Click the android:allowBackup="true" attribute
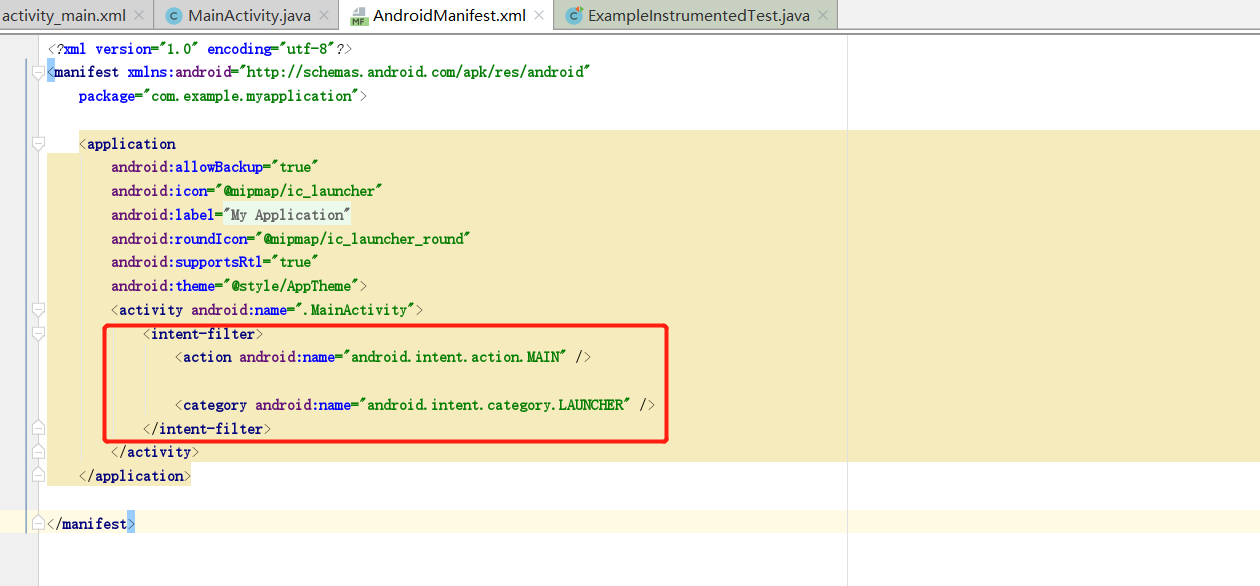This screenshot has width=1260, height=586. pyautogui.click(x=214, y=167)
